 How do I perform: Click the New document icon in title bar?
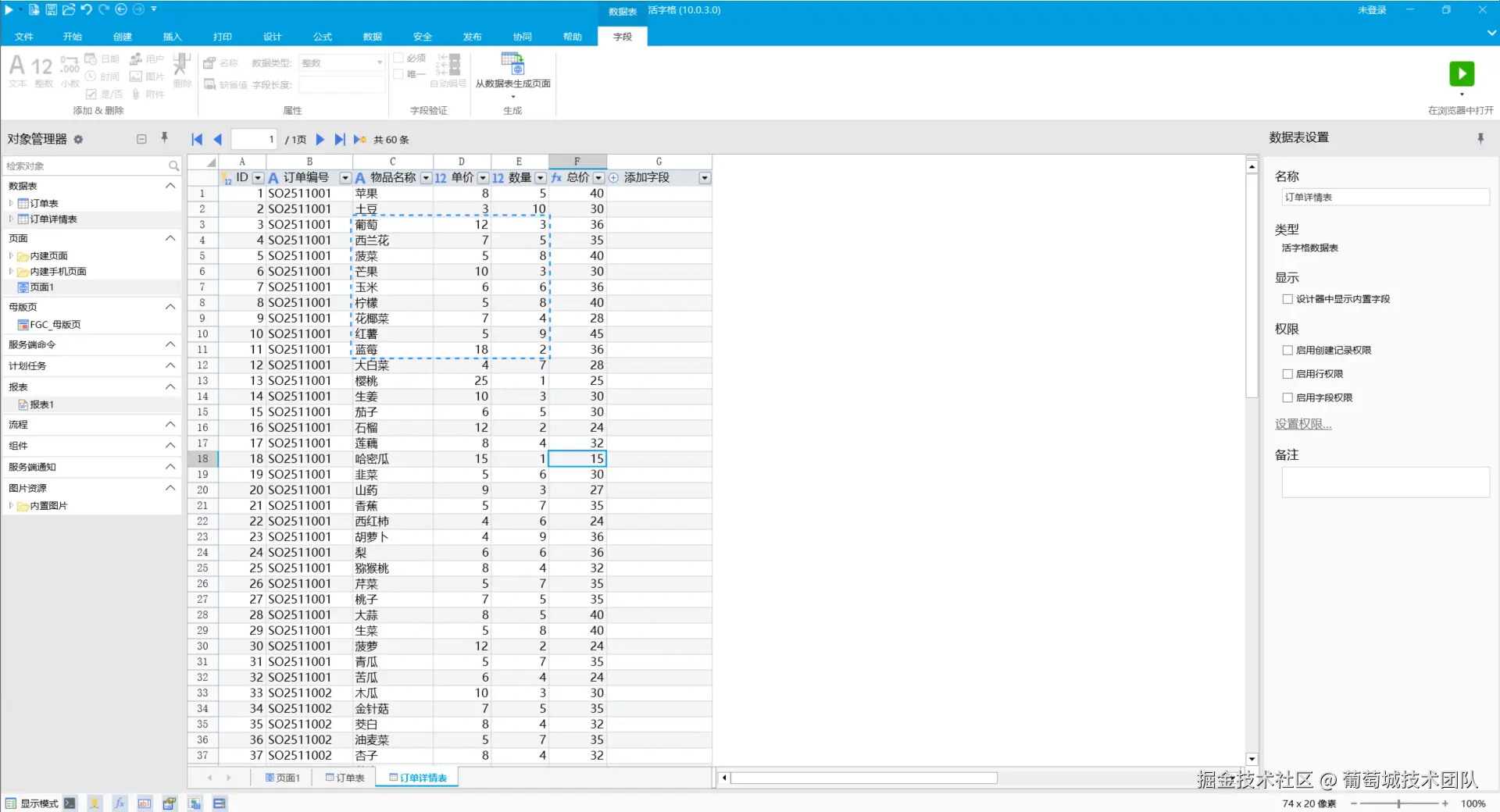(x=34, y=9)
